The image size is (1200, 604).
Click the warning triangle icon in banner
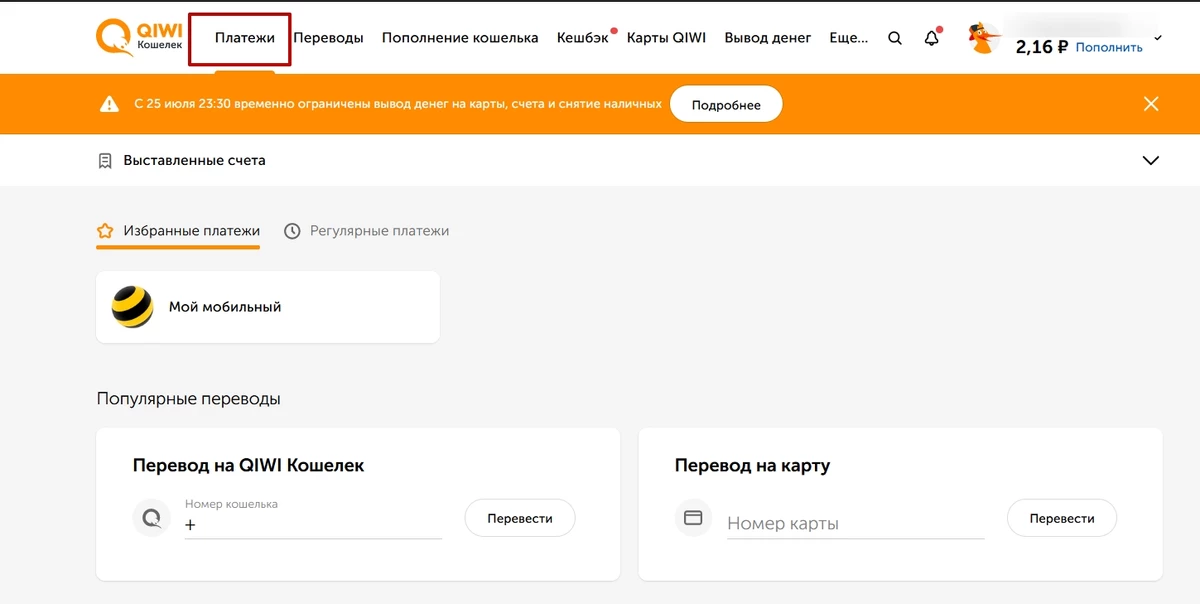click(109, 104)
